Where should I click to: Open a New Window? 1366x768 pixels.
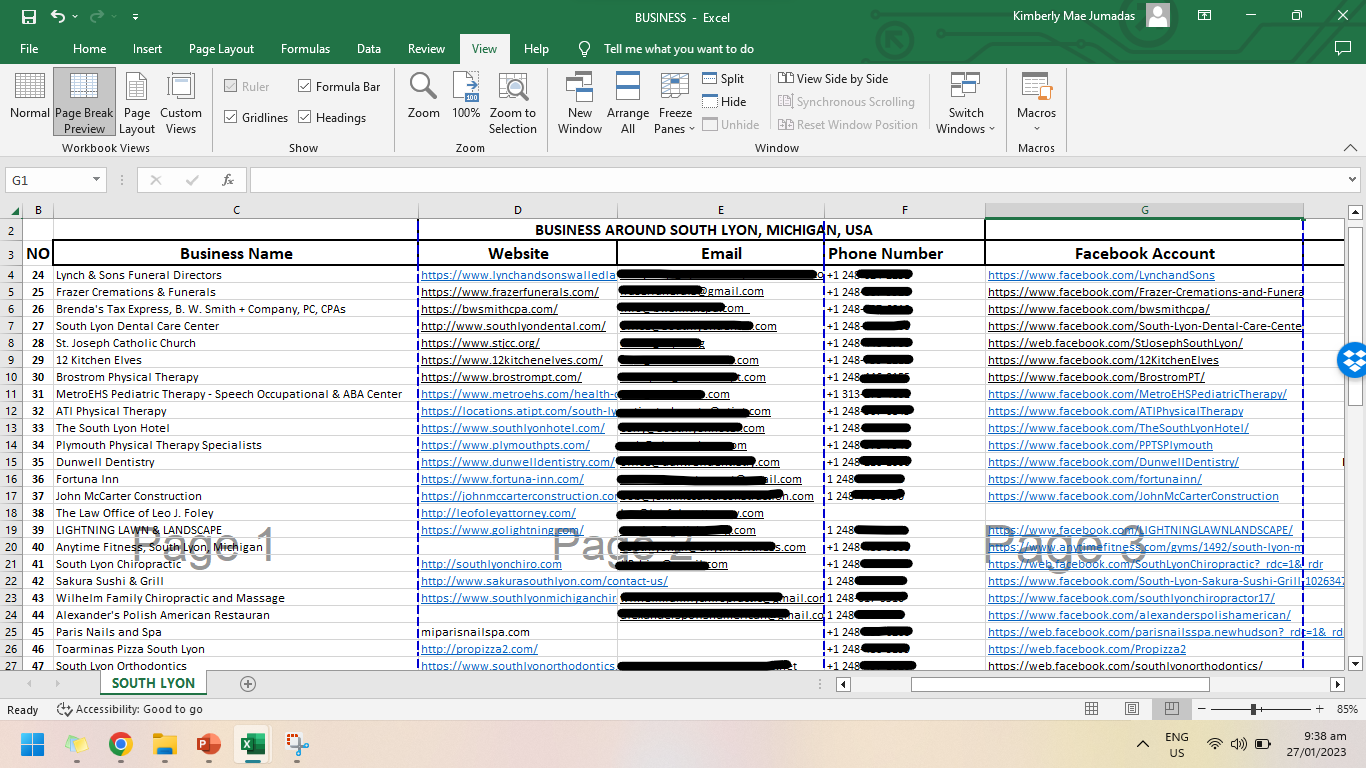pyautogui.click(x=580, y=103)
